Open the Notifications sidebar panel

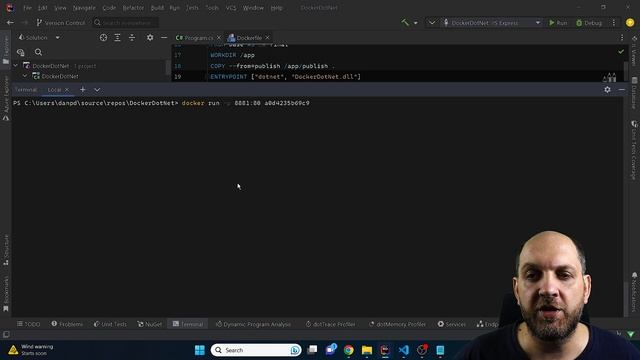[634, 291]
